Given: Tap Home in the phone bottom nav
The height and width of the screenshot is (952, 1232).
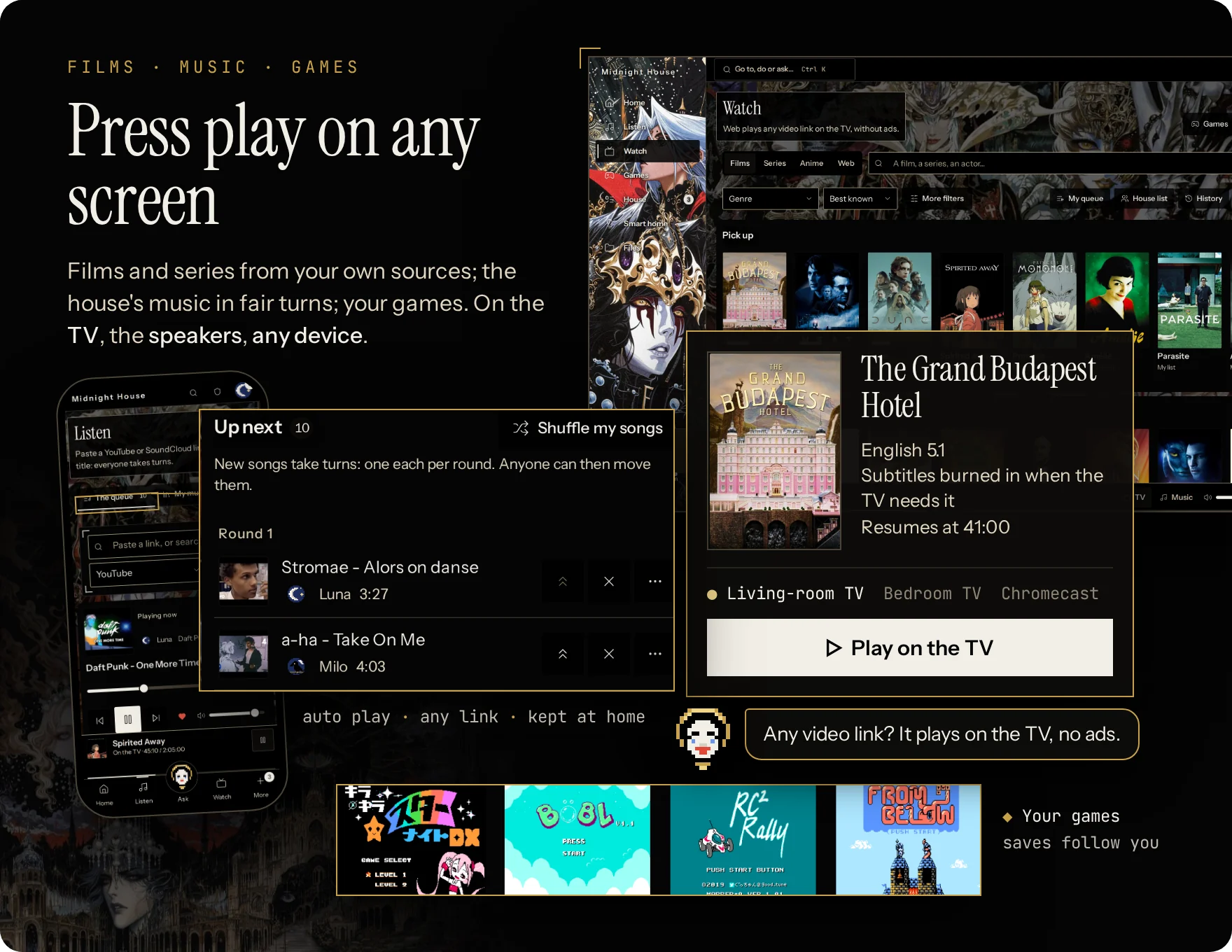Looking at the screenshot, I should [x=104, y=795].
